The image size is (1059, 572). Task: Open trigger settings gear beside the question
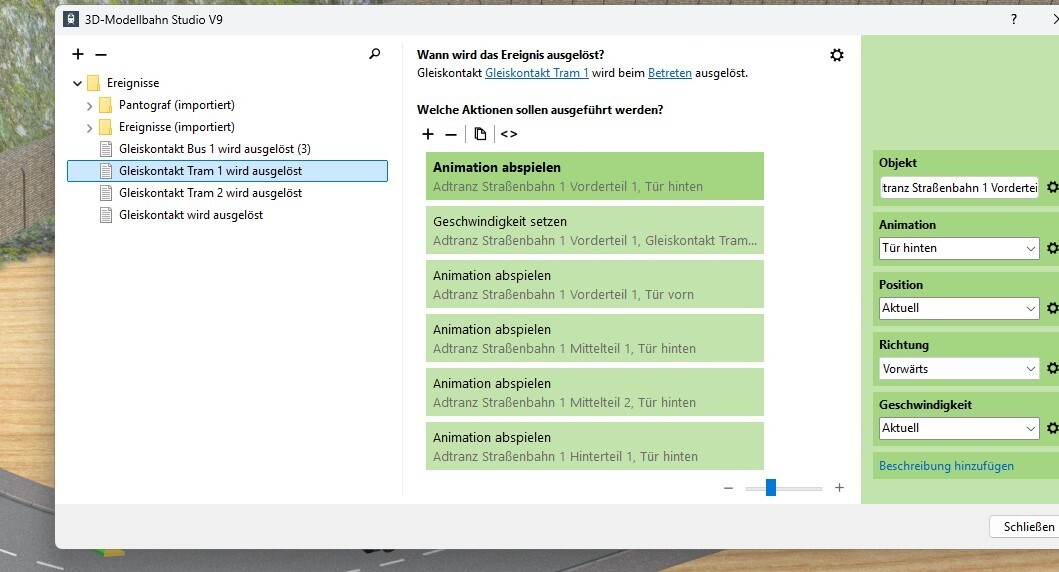pos(837,55)
